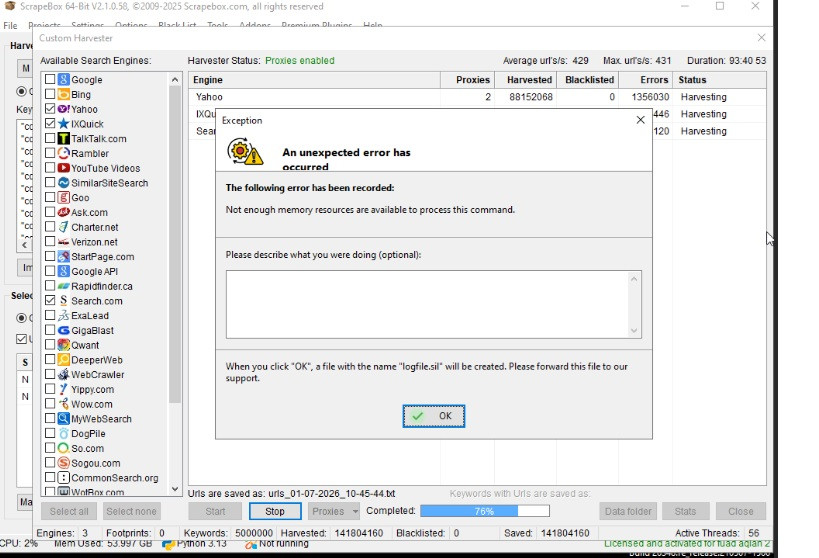The height and width of the screenshot is (558, 819).
Task: Click the YouTube Videos icon
Action: click(64, 168)
